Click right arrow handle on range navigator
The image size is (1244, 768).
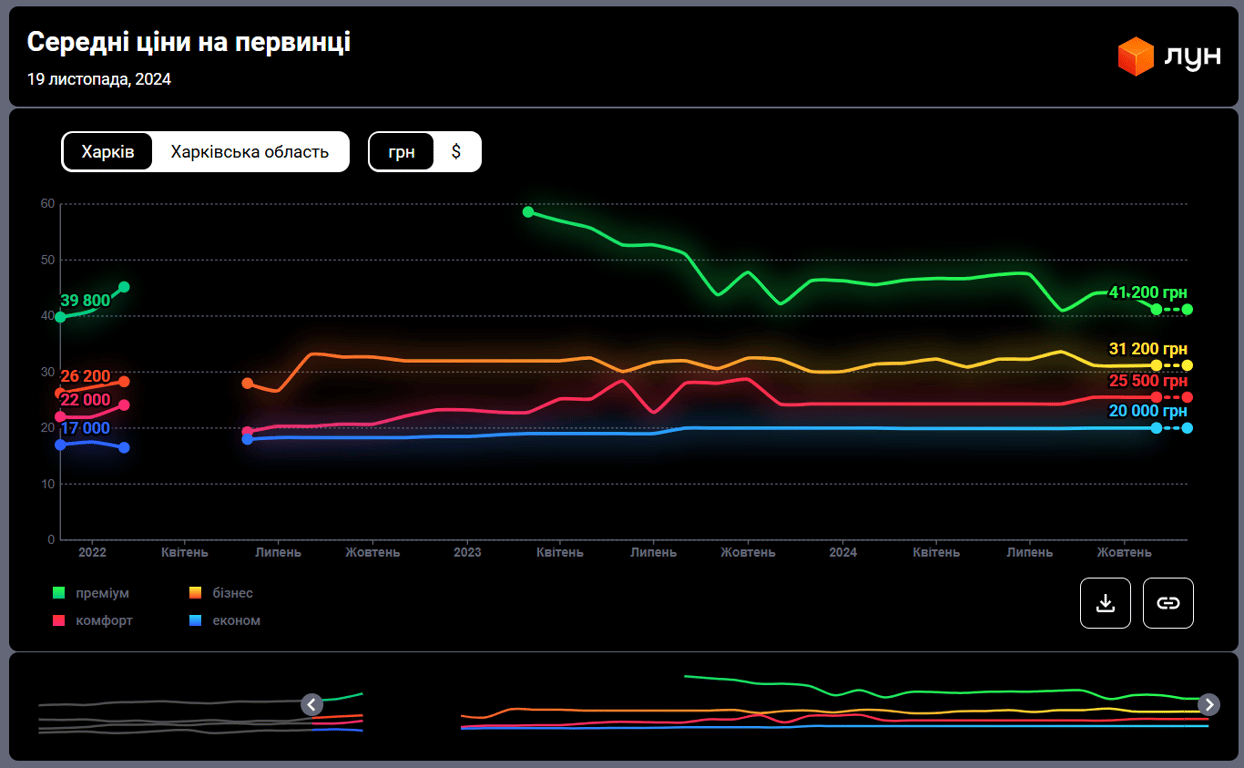pos(1209,704)
